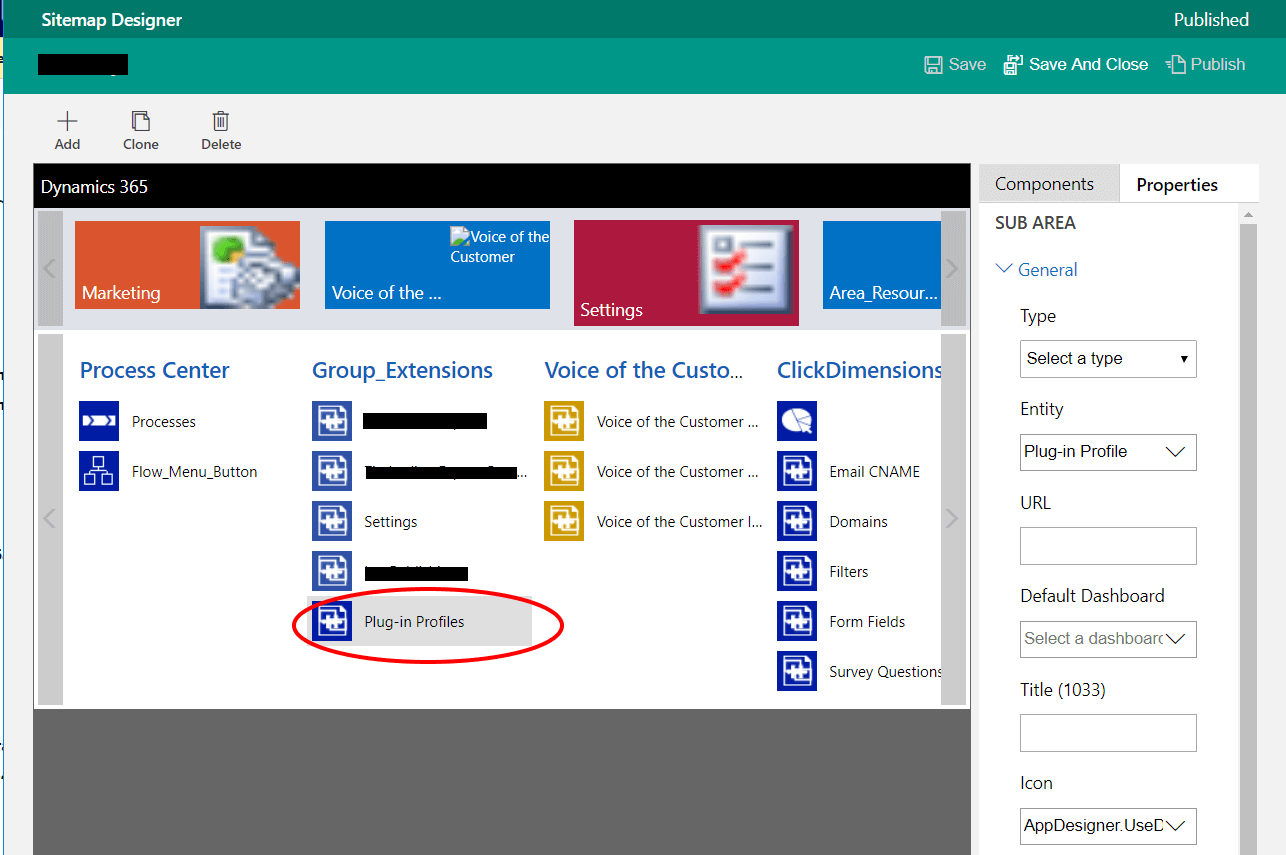Click the Plug-in Profiles label
Image resolution: width=1286 pixels, height=855 pixels.
414,622
